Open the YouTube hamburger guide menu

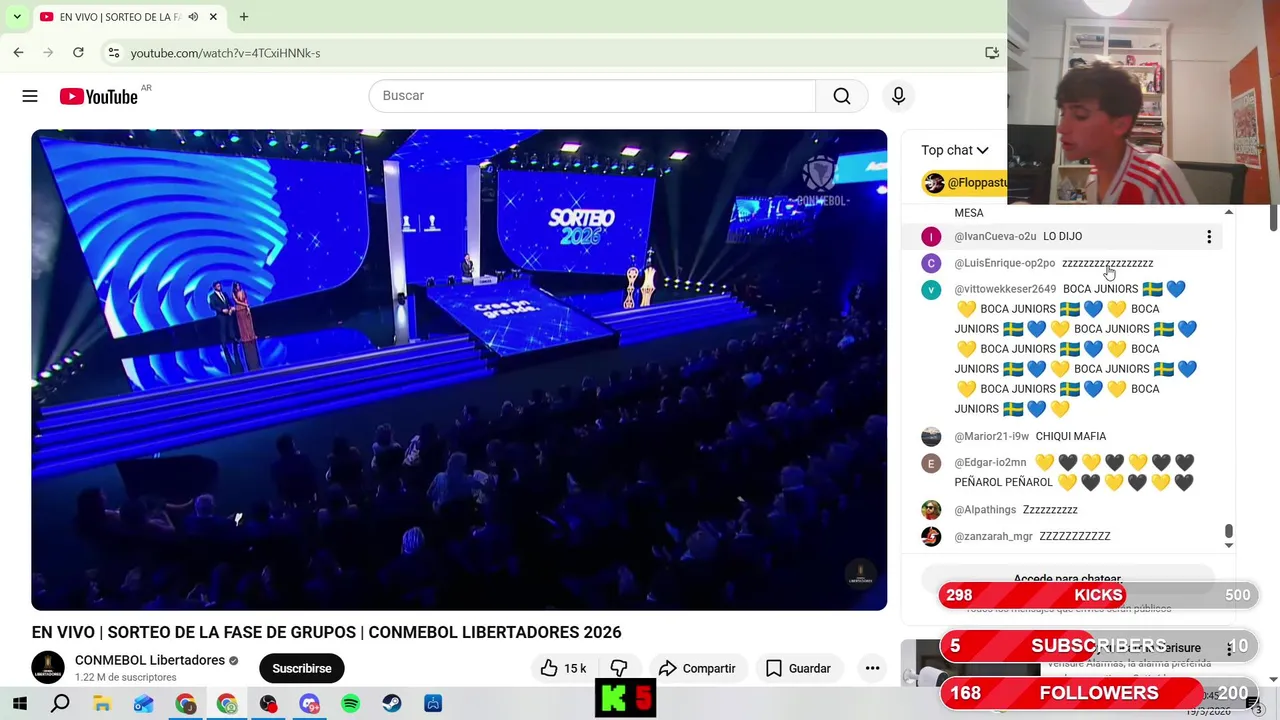30,96
